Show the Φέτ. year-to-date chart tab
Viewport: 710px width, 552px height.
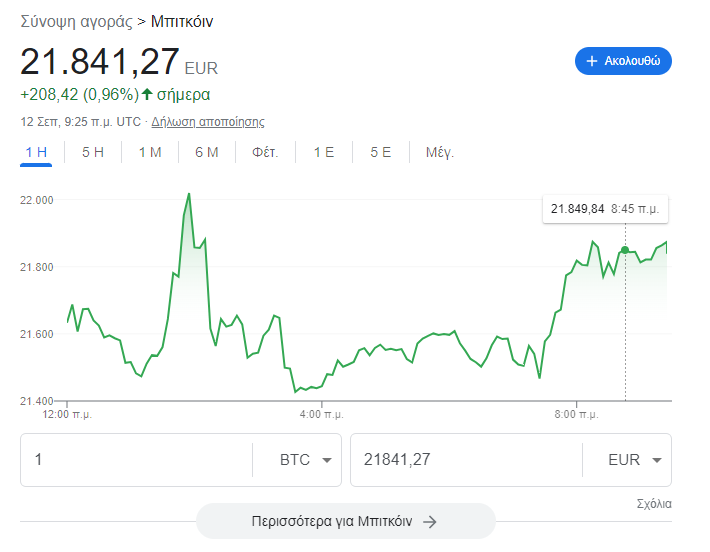pos(265,152)
